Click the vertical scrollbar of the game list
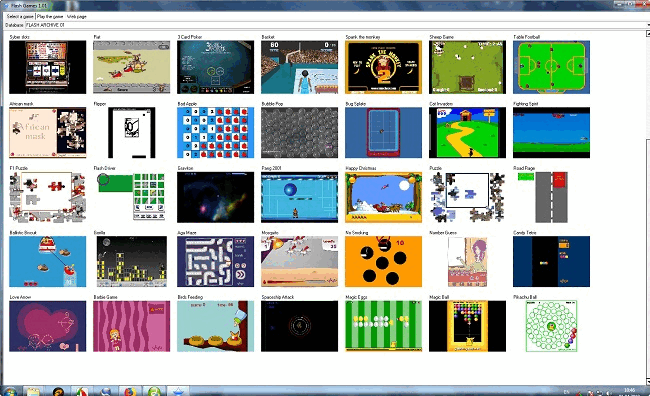This screenshot has height=396, width=650. pyautogui.click(x=648, y=207)
